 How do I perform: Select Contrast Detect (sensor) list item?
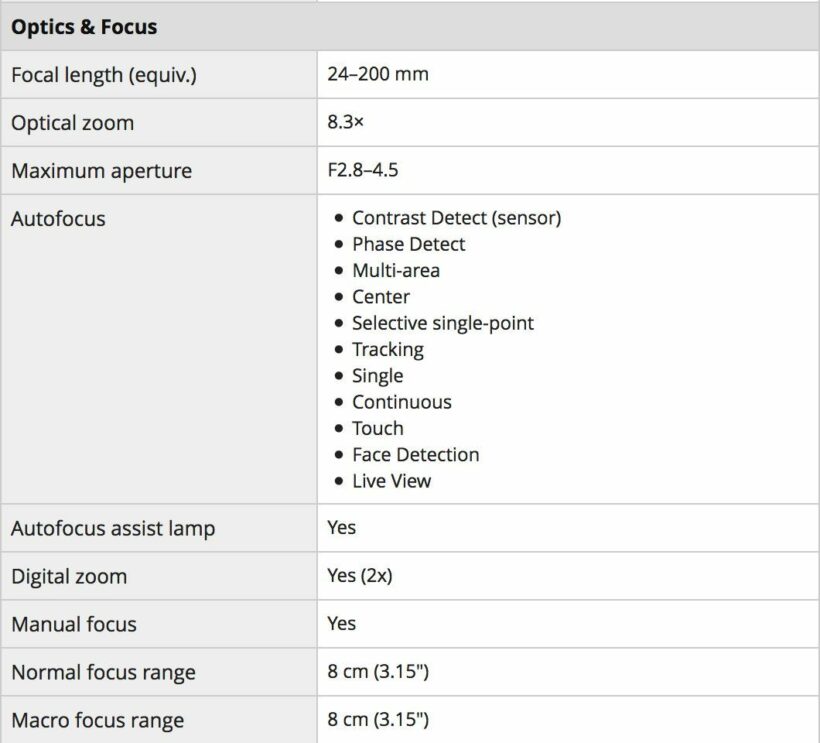coord(456,218)
